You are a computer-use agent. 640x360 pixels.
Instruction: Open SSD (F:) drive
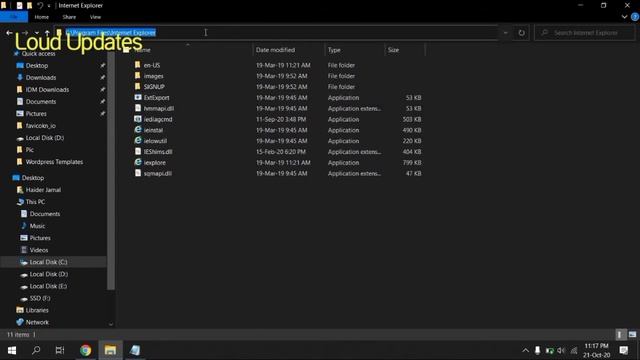pyautogui.click(x=40, y=298)
